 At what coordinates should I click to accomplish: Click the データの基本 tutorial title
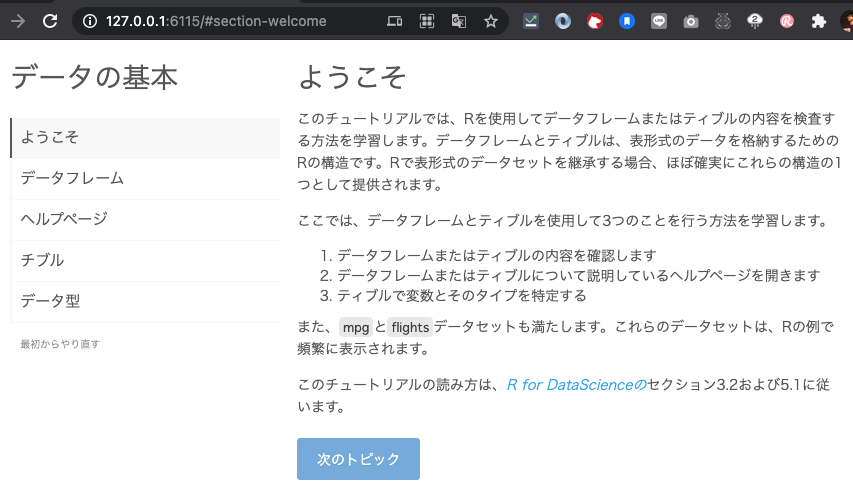click(x=95, y=77)
